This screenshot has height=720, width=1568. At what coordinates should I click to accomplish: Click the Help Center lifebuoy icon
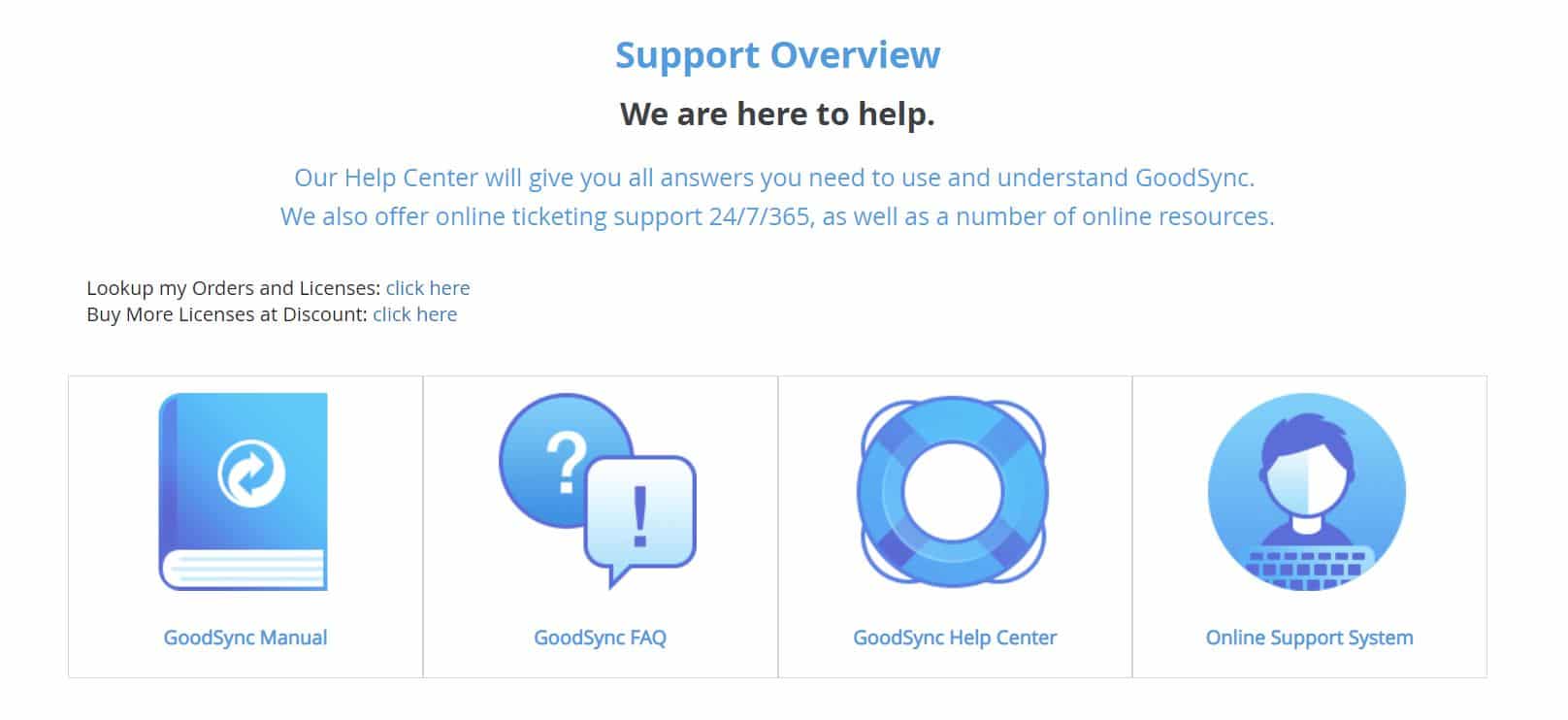pyautogui.click(x=953, y=491)
